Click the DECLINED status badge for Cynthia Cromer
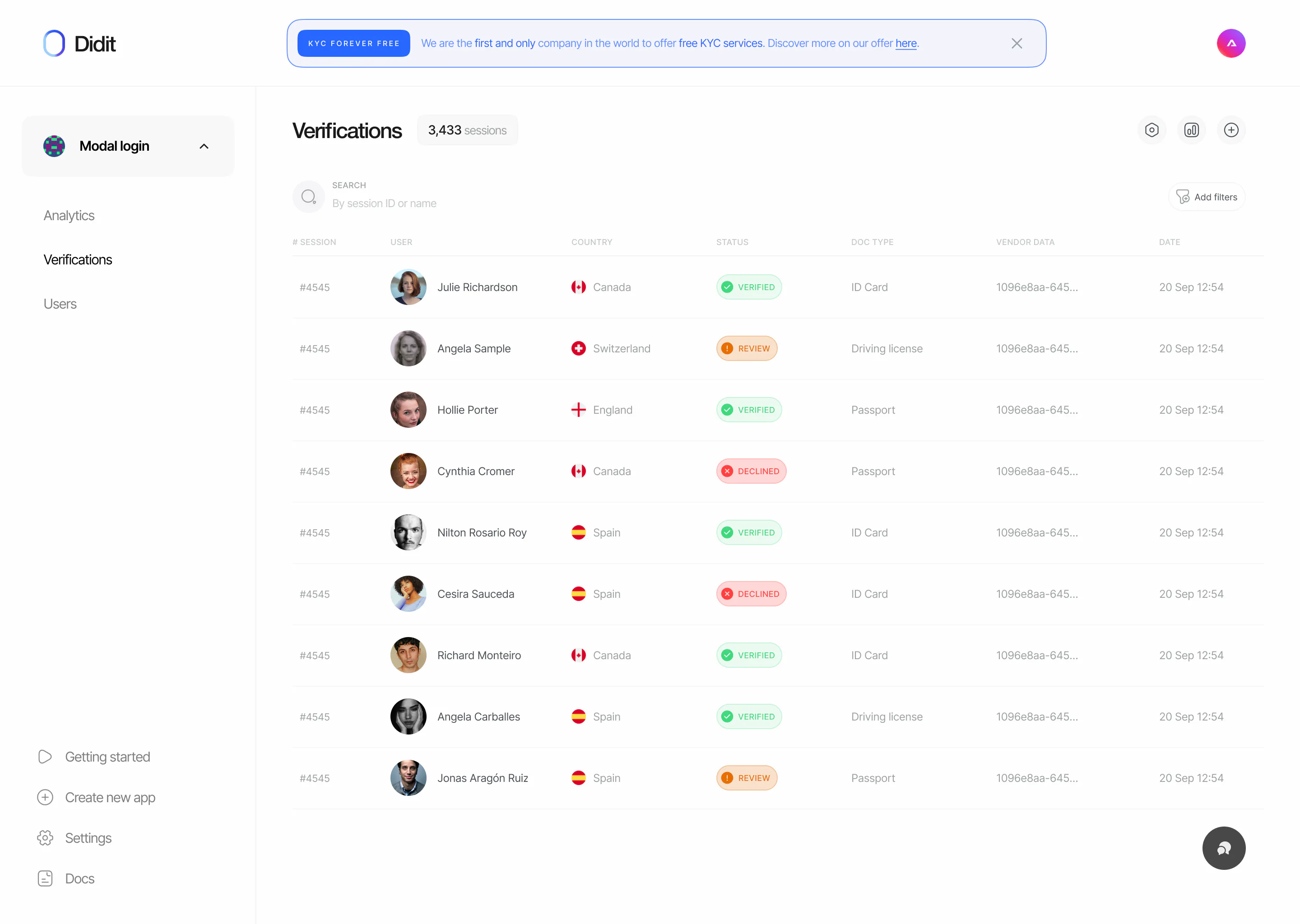 [x=751, y=471]
